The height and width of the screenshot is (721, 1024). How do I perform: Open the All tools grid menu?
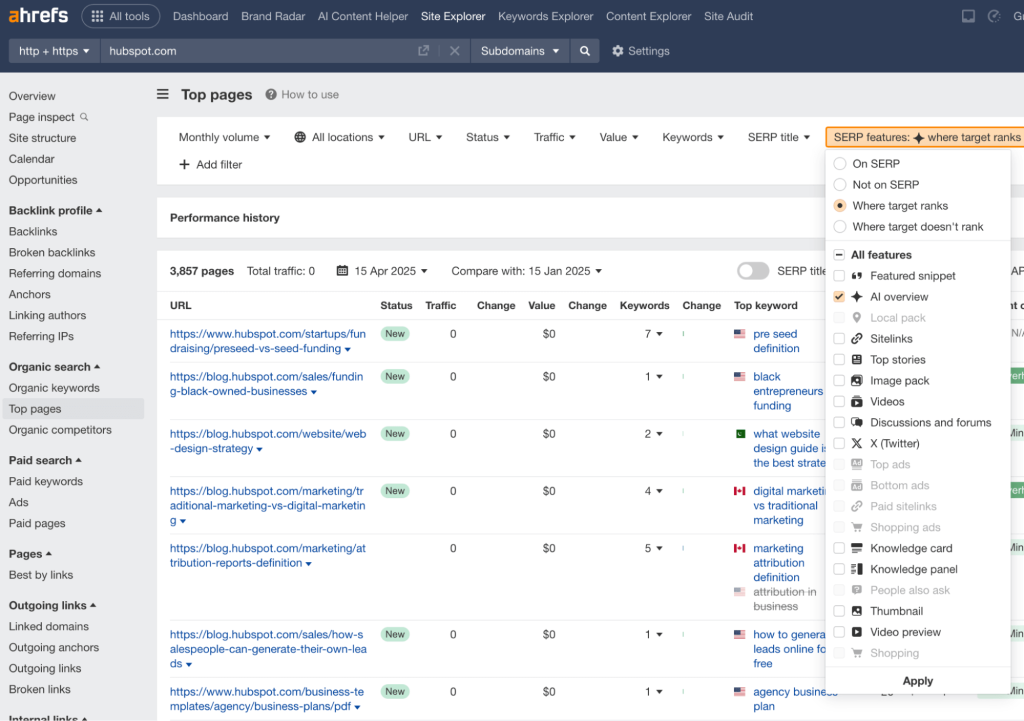120,16
